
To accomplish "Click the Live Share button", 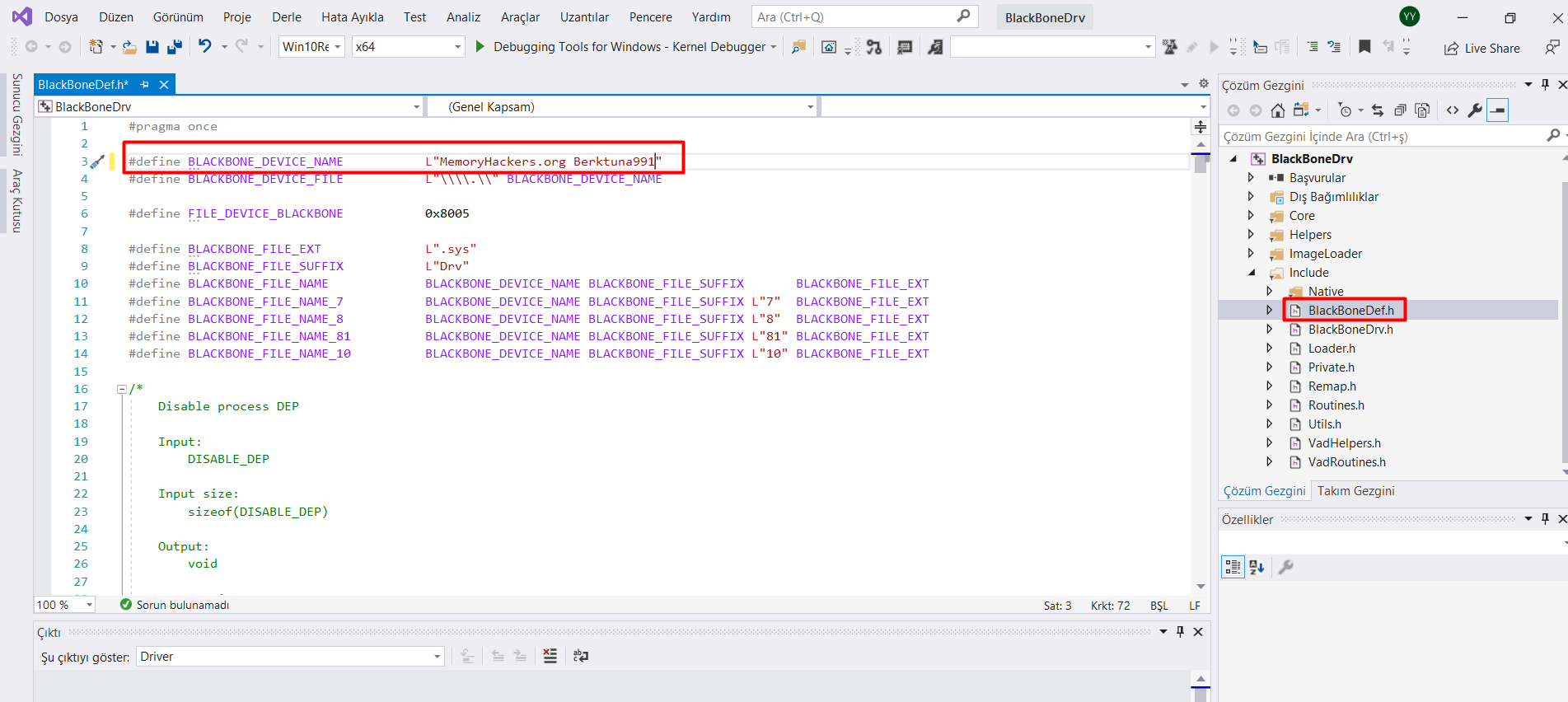I will tap(1482, 49).
